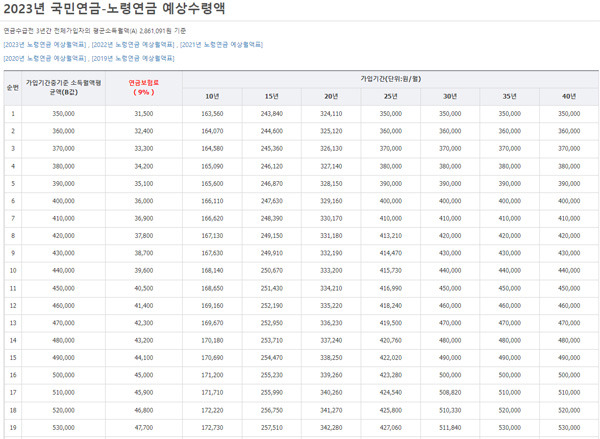
Task: Click the 37,800 premium cell
Action: click(144, 236)
